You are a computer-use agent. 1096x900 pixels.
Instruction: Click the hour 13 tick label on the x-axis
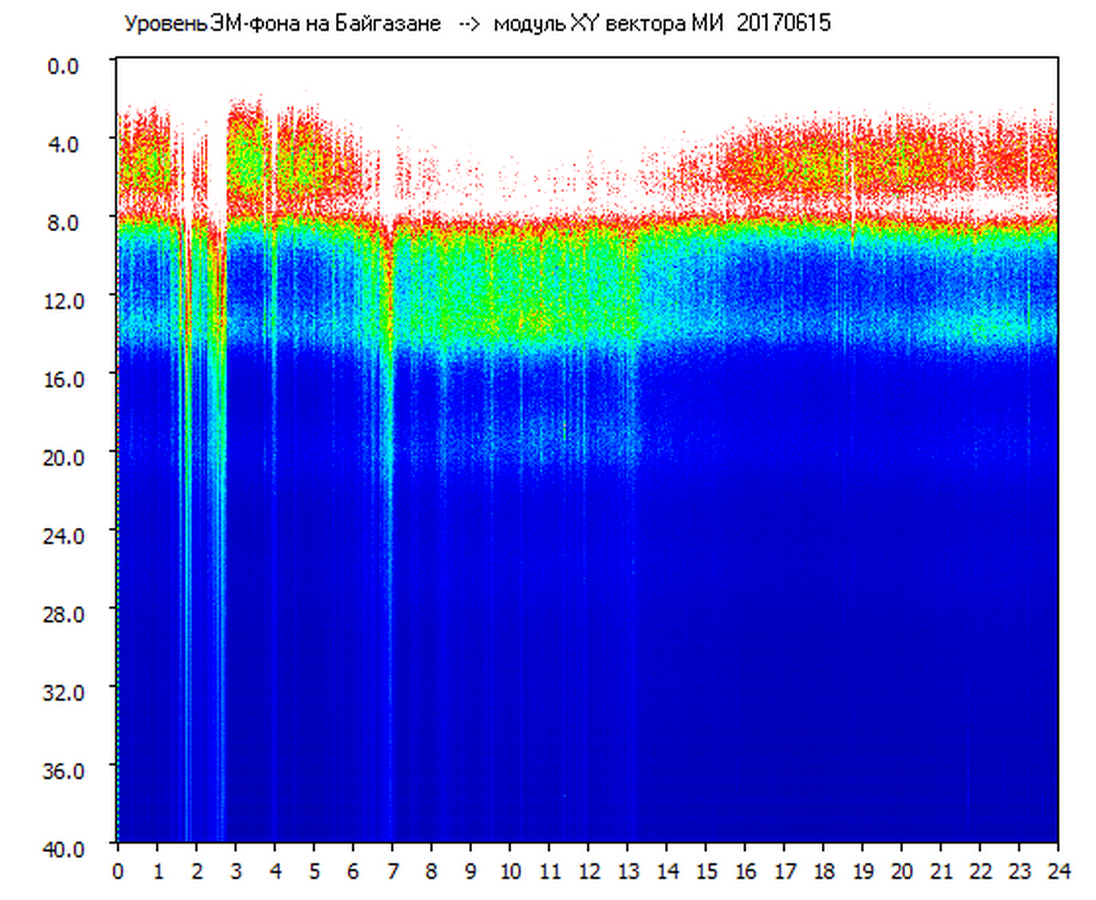point(628,871)
